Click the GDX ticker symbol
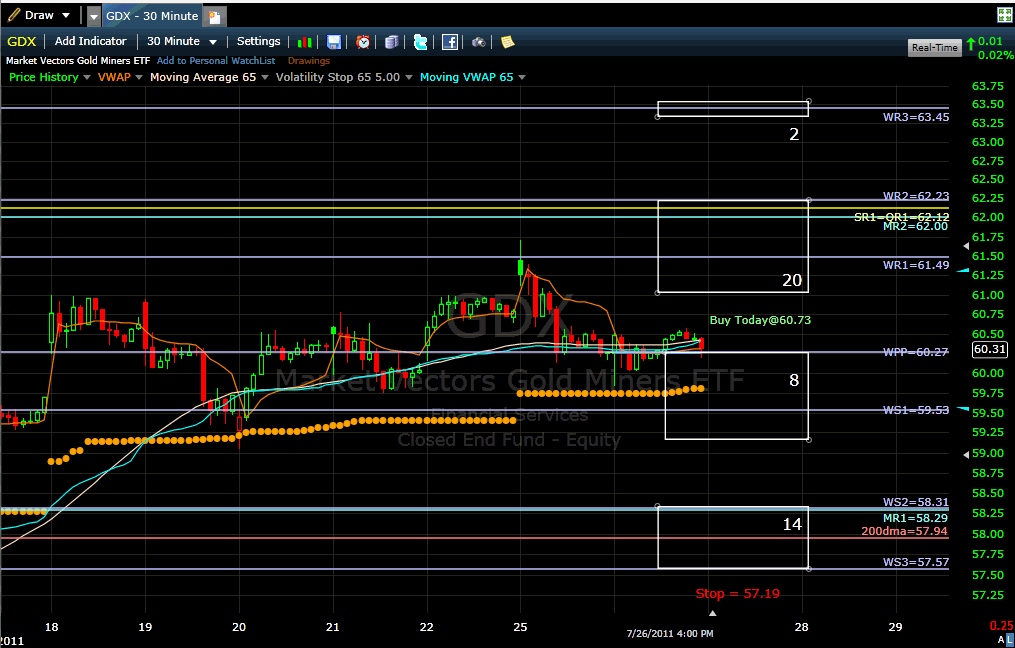The image size is (1015, 648). click(21, 41)
